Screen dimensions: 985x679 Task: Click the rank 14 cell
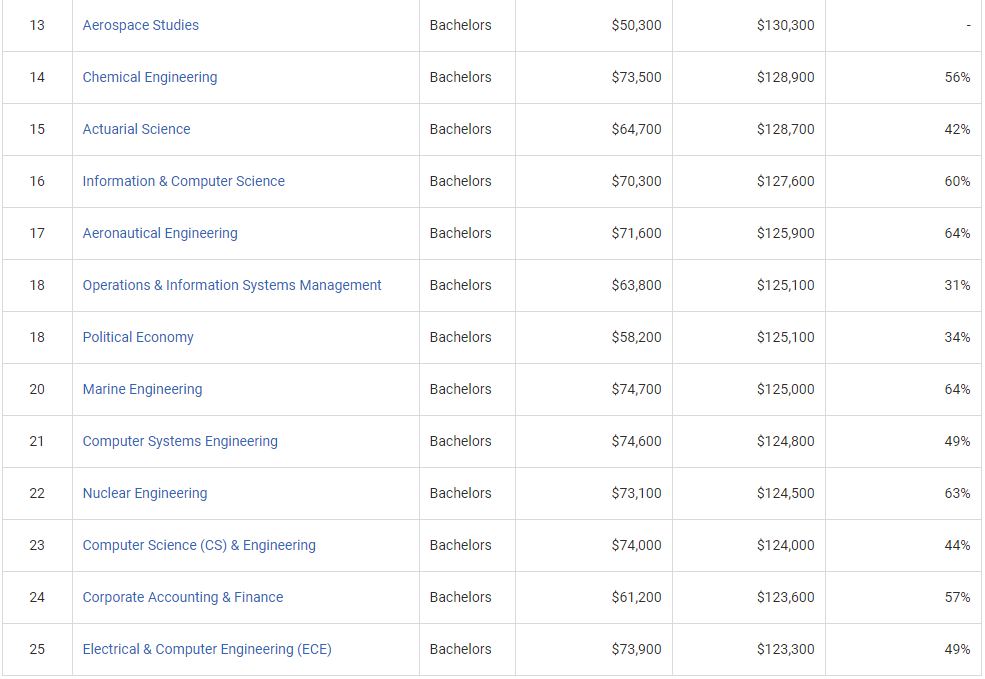[x=37, y=77]
